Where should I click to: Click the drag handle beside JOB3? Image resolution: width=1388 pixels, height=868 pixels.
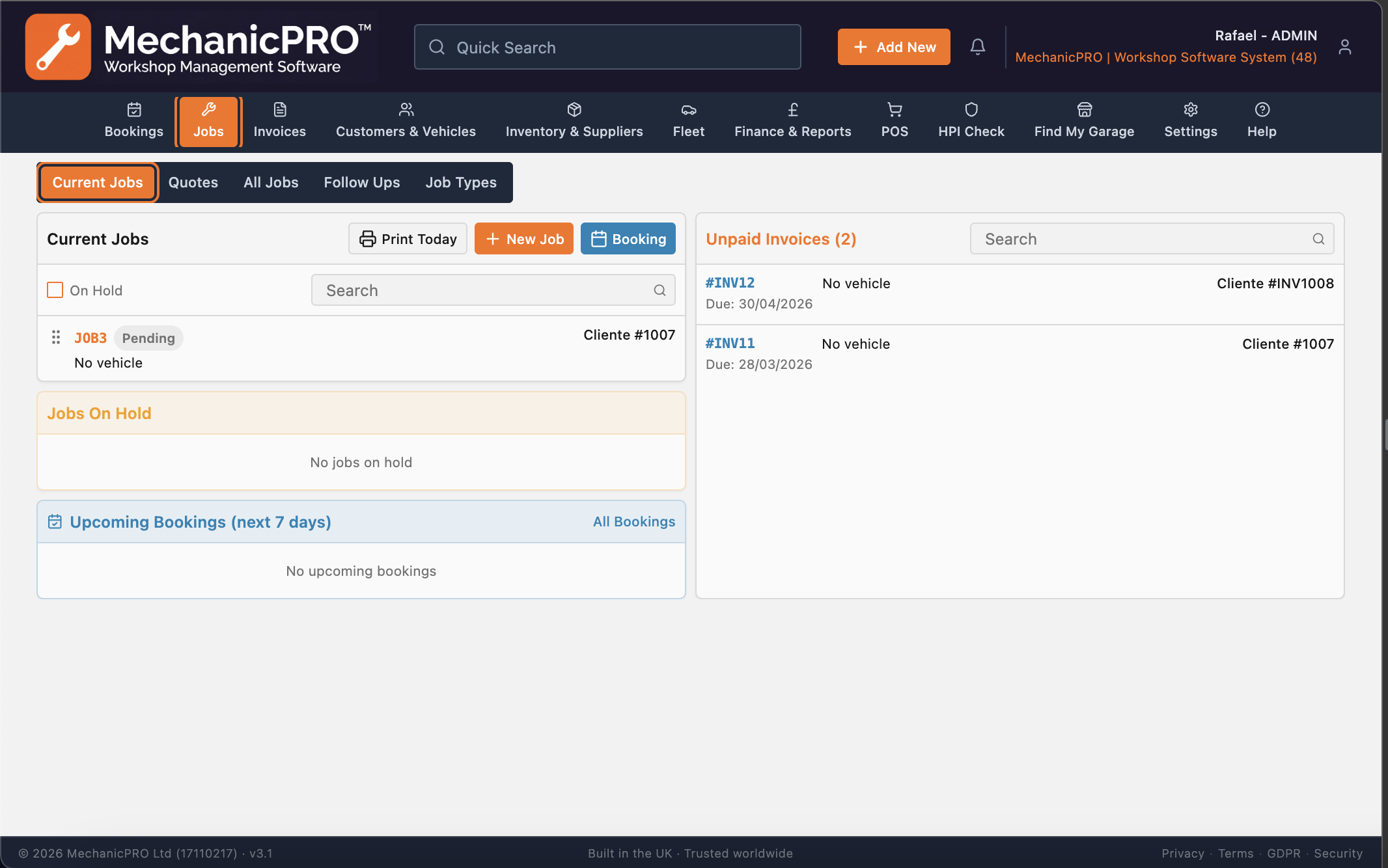(56, 337)
